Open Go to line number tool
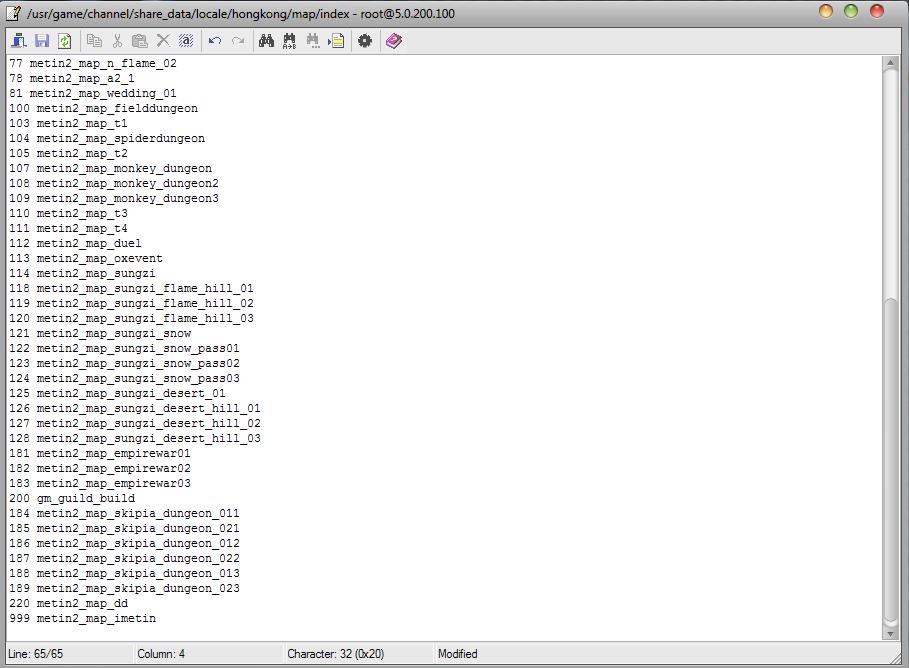 point(336,41)
